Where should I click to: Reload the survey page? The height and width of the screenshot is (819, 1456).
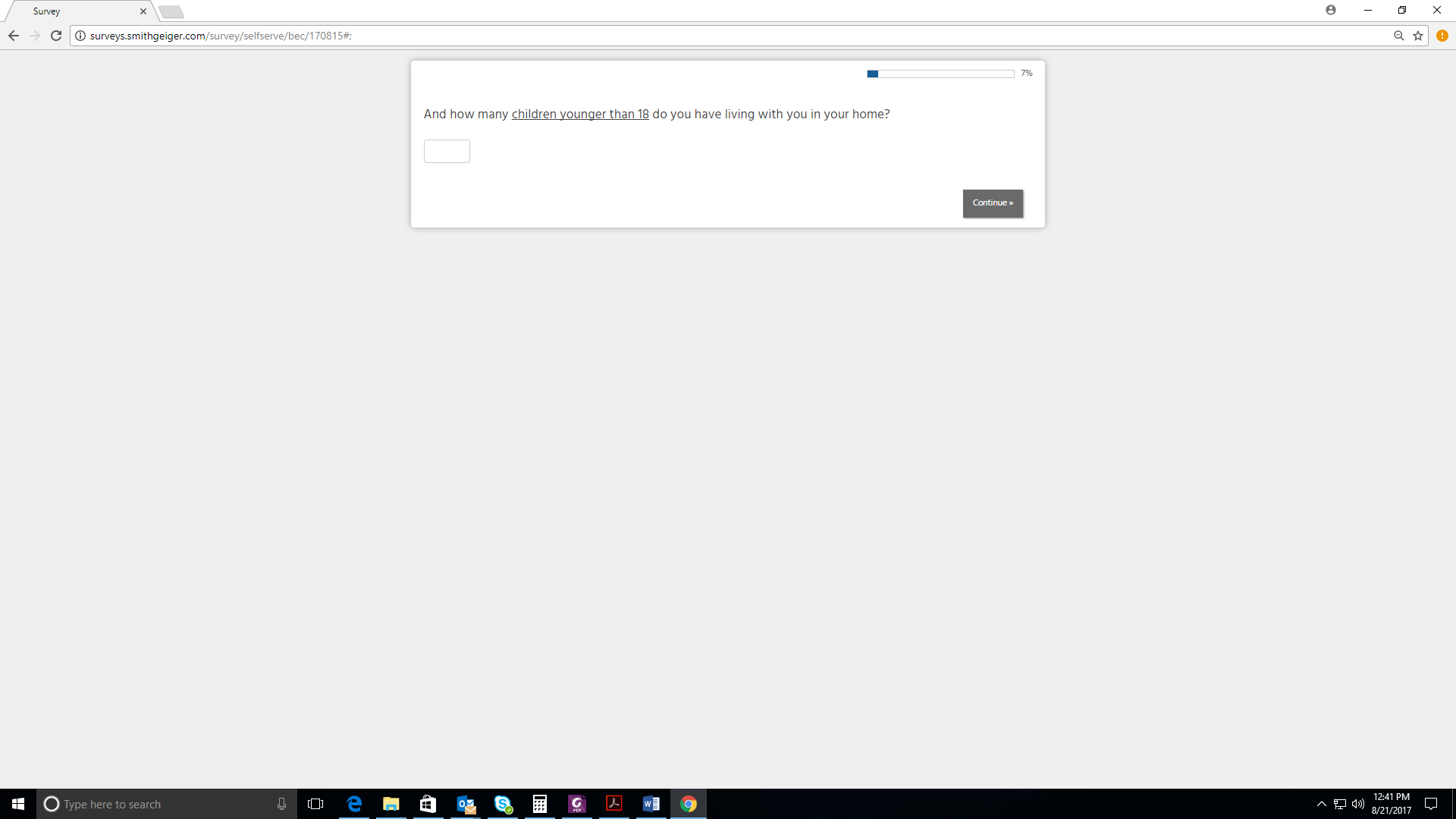pyautogui.click(x=56, y=36)
